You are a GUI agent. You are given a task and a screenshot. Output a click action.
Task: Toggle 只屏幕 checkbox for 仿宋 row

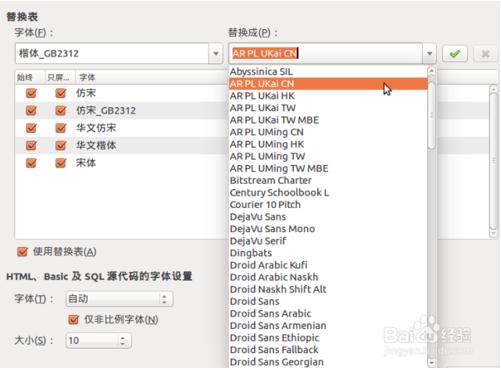click(61, 93)
